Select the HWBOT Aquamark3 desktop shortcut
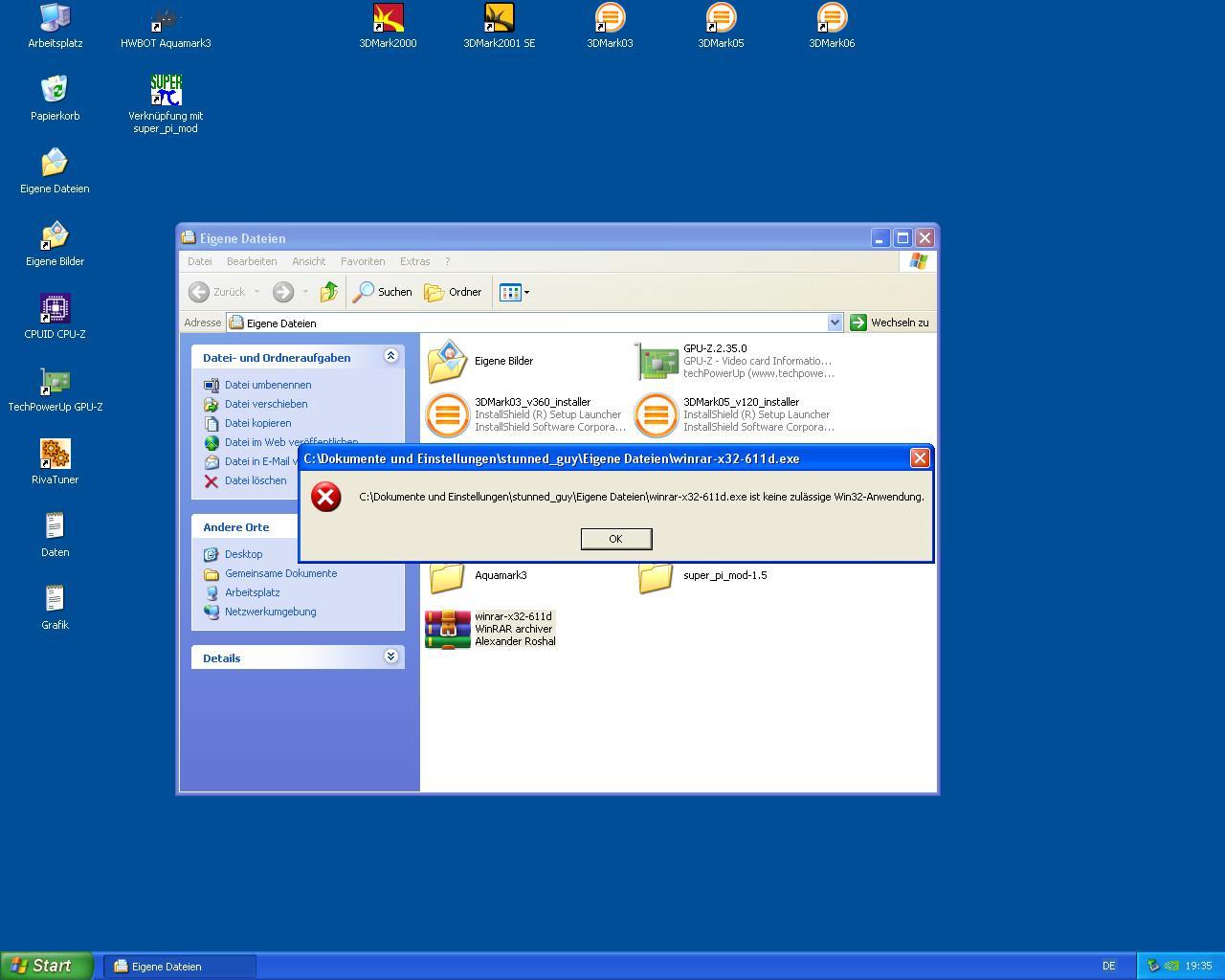The width and height of the screenshot is (1225, 980). tap(166, 26)
